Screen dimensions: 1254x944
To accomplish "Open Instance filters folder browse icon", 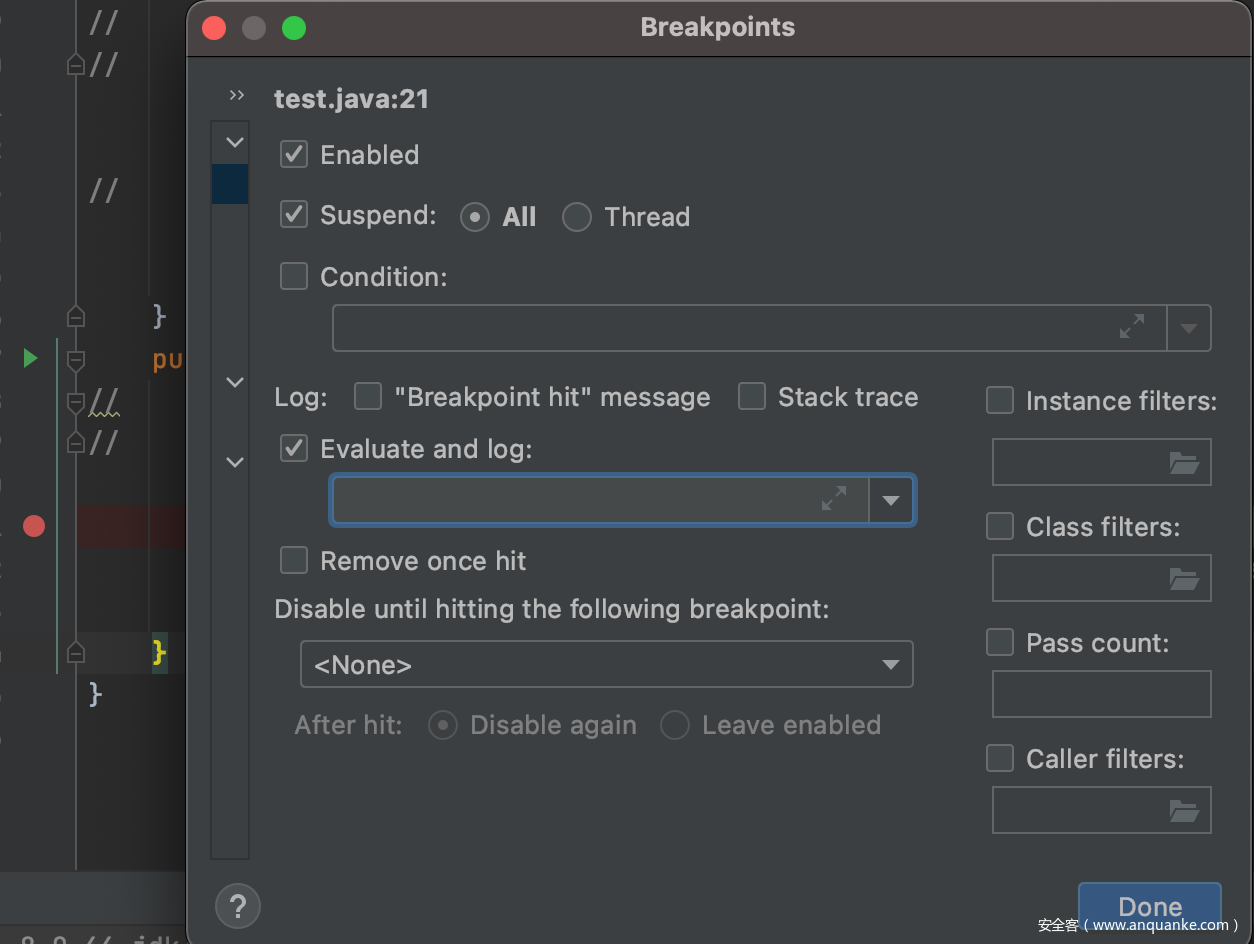I will 1183,462.
